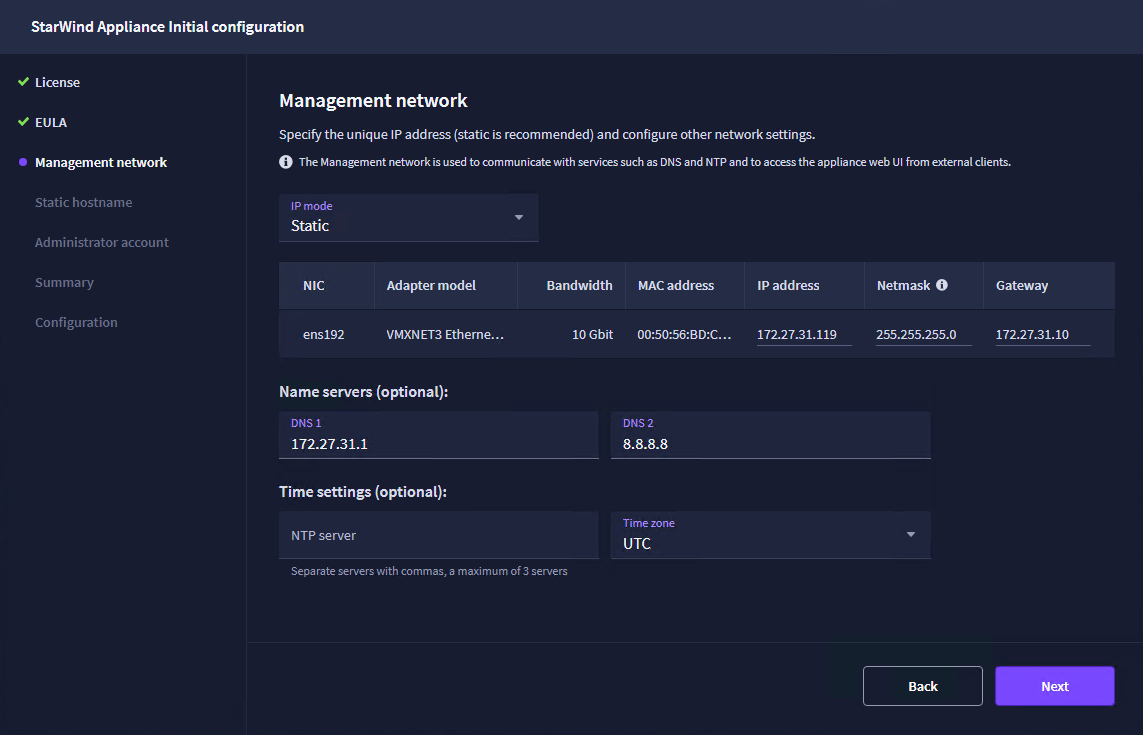Select the Configuration step
1143x735 pixels.
pos(76,322)
